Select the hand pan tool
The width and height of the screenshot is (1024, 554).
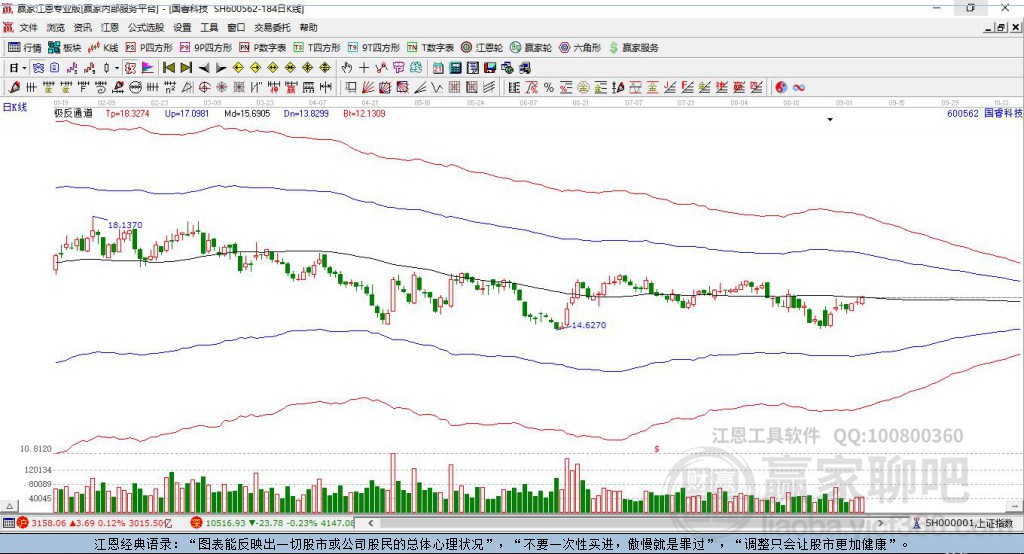pos(347,68)
